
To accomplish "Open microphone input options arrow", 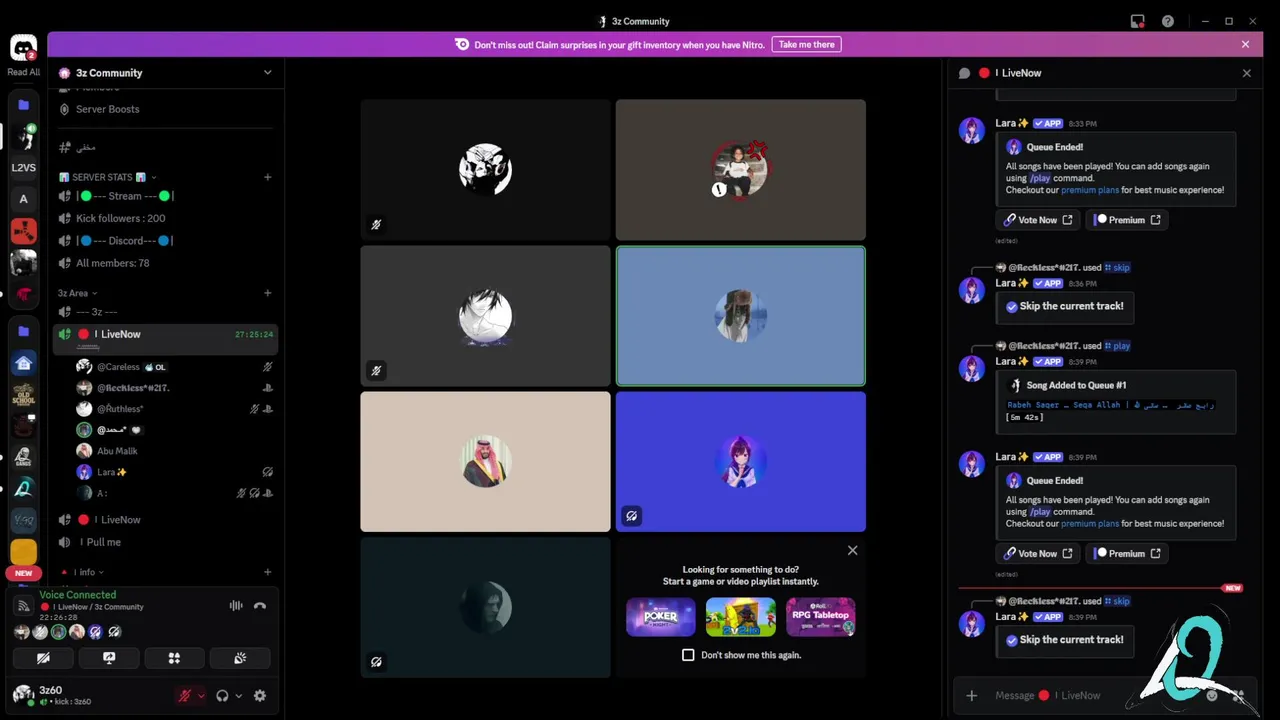I will 201,696.
